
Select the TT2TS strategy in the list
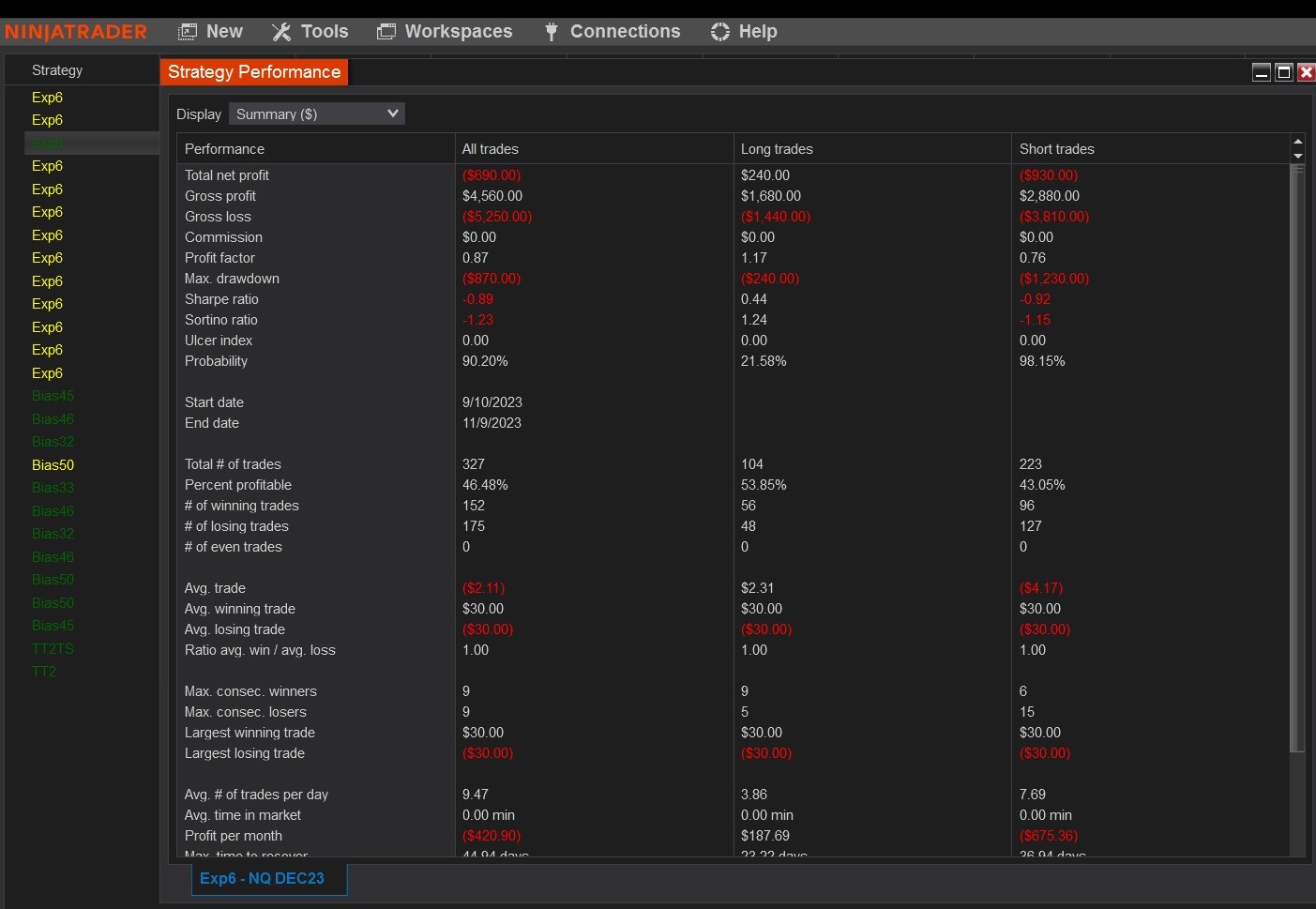click(53, 649)
